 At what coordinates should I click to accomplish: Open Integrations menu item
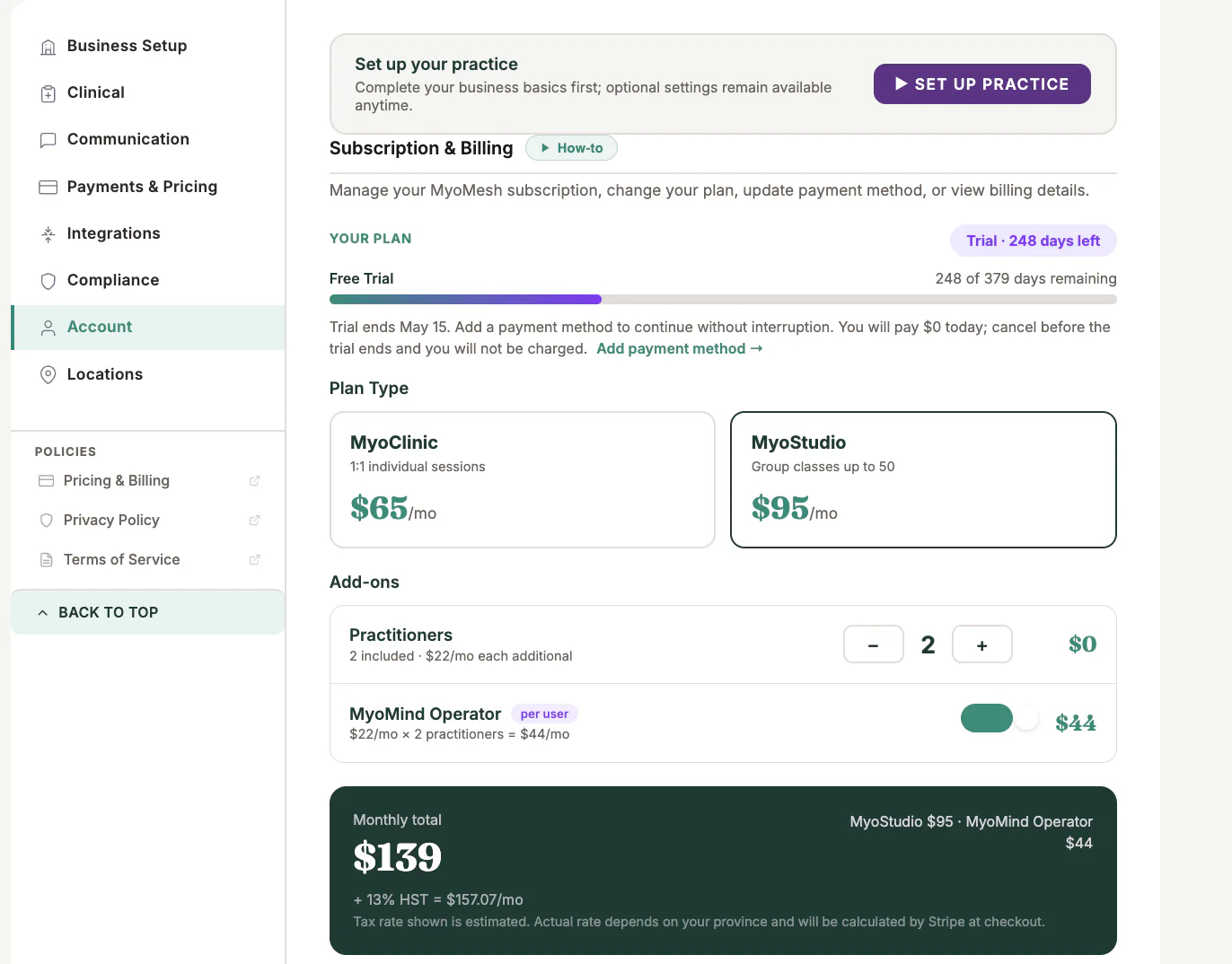click(x=148, y=233)
